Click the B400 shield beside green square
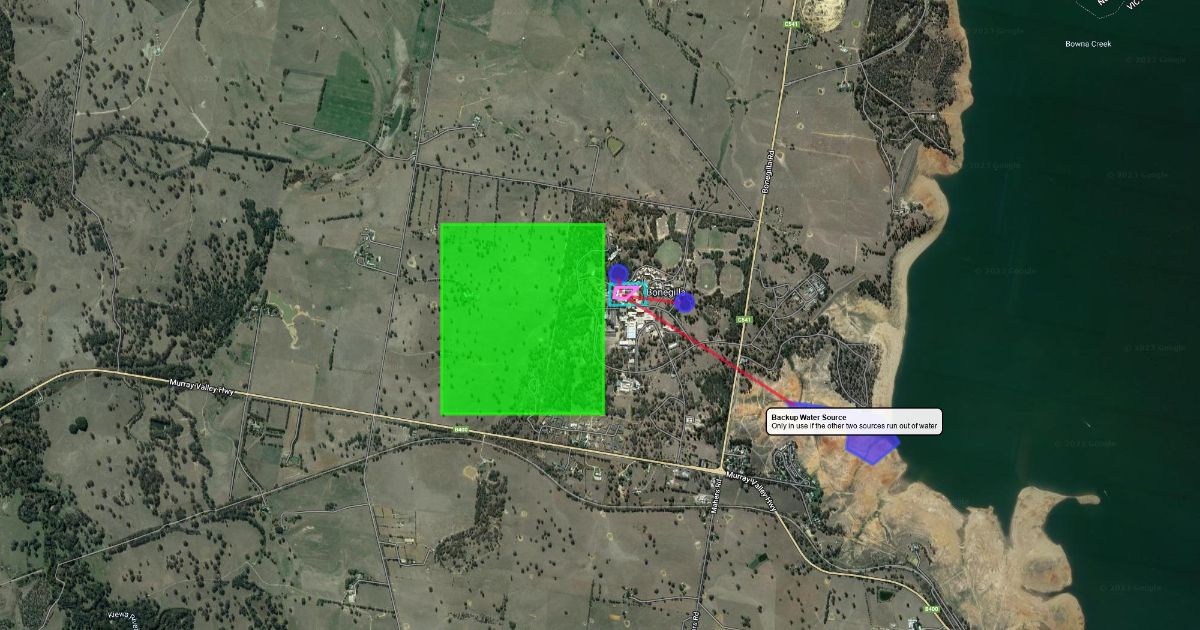 coord(461,430)
